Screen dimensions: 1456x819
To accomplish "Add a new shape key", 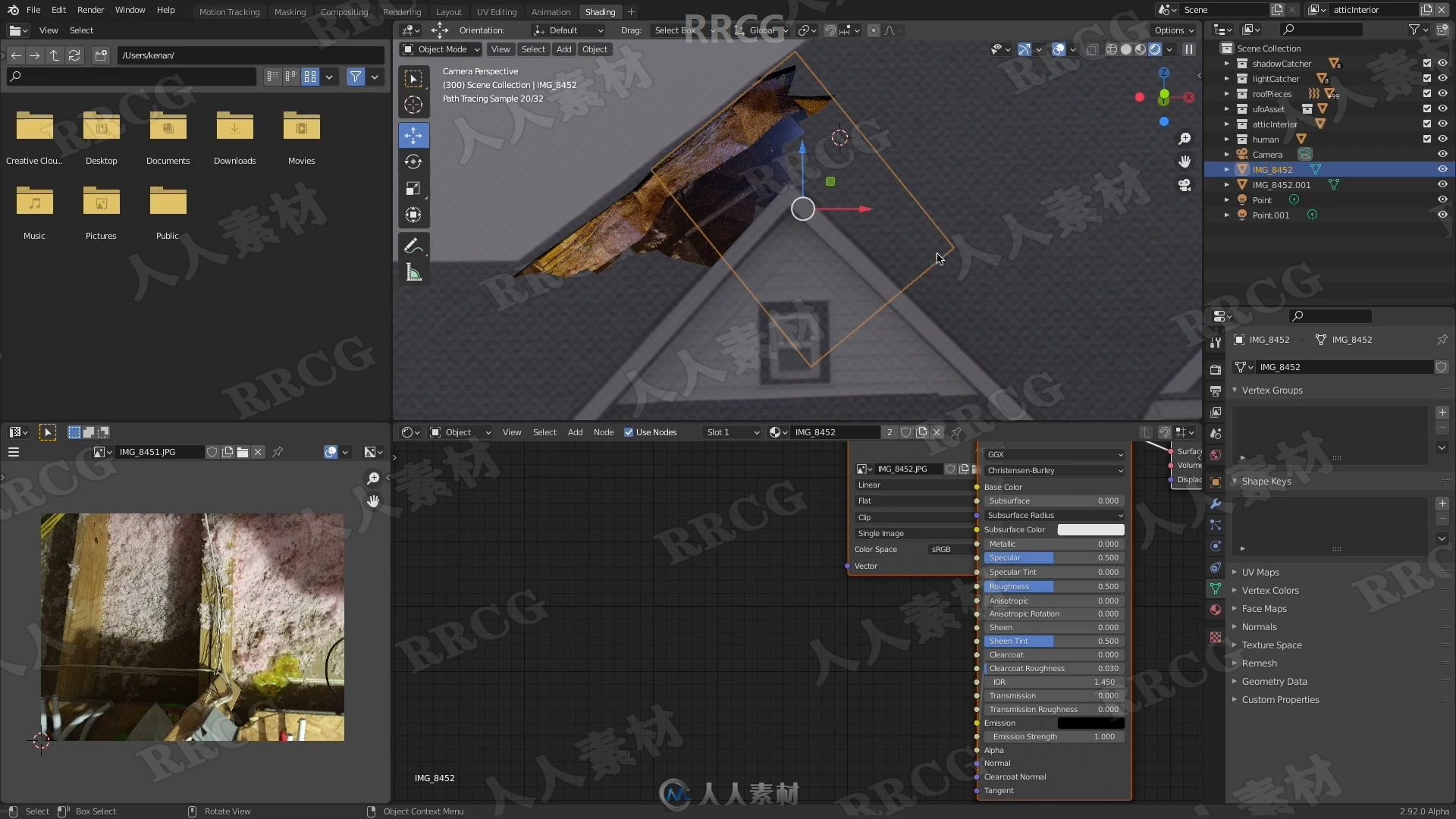I will pos(1442,504).
